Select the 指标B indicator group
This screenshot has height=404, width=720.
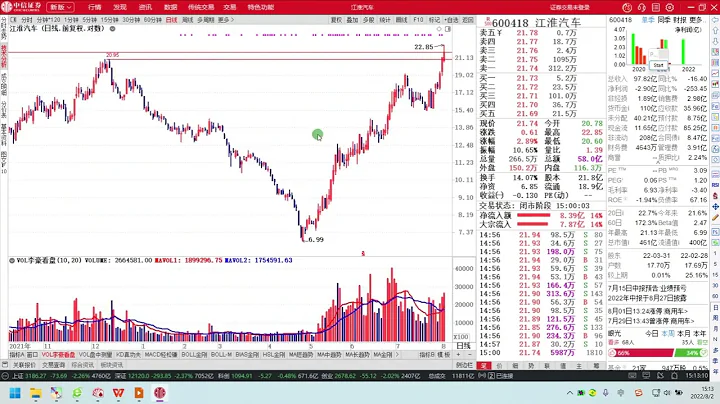(427, 355)
